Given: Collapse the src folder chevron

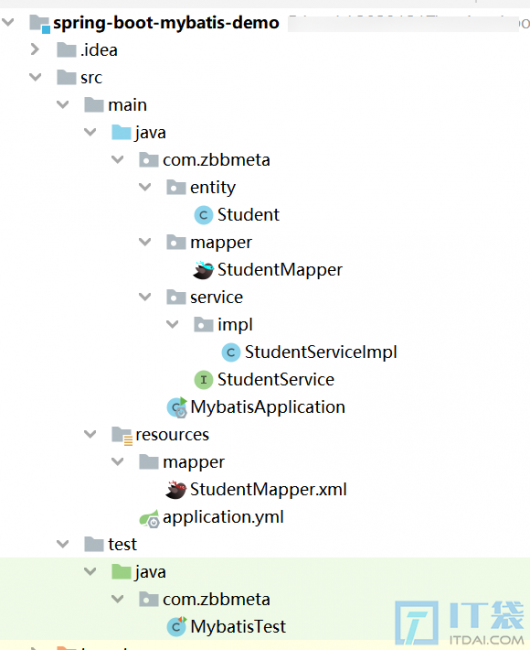Looking at the screenshot, I should 35,77.
